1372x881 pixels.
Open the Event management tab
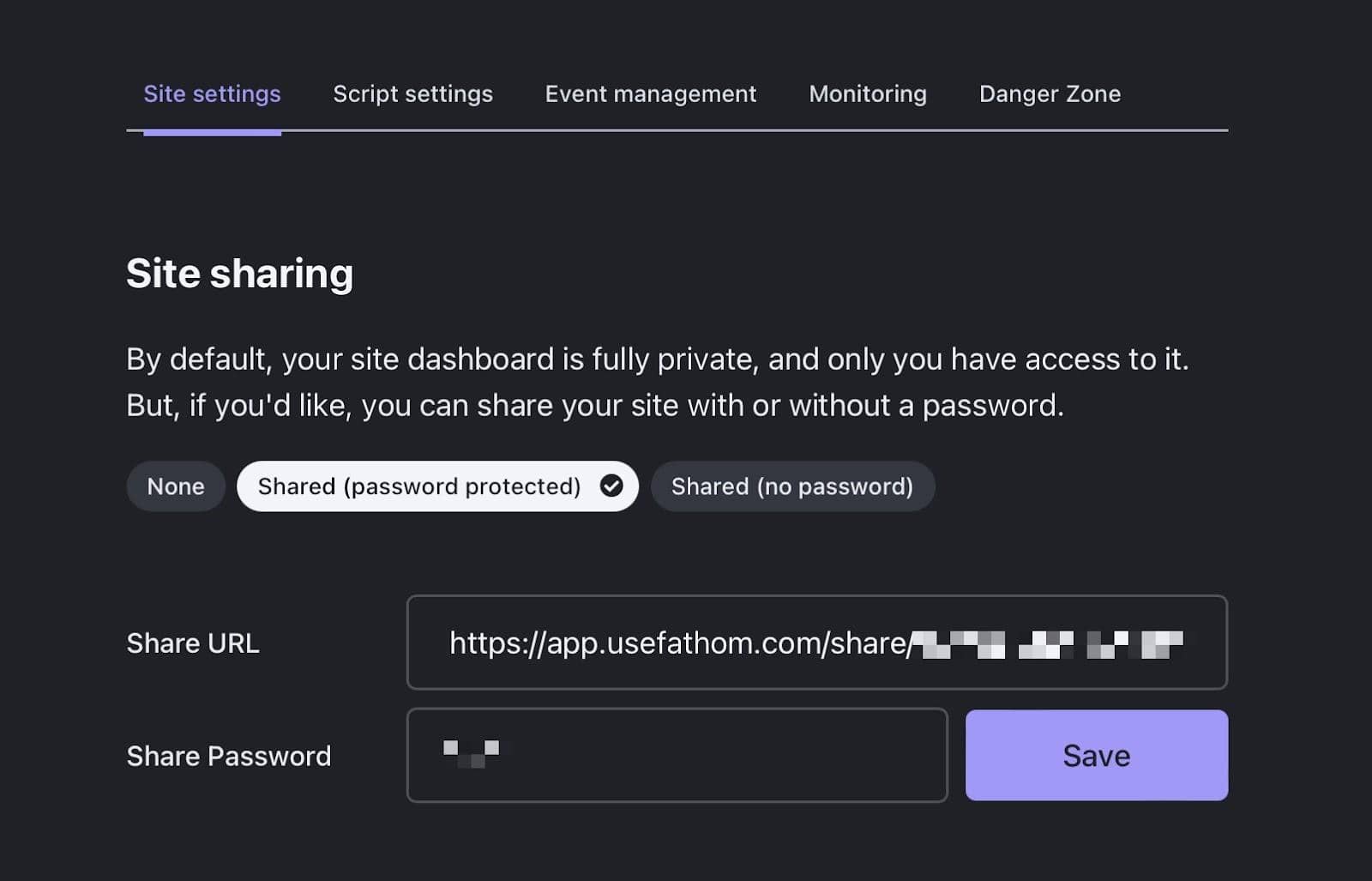(x=650, y=94)
